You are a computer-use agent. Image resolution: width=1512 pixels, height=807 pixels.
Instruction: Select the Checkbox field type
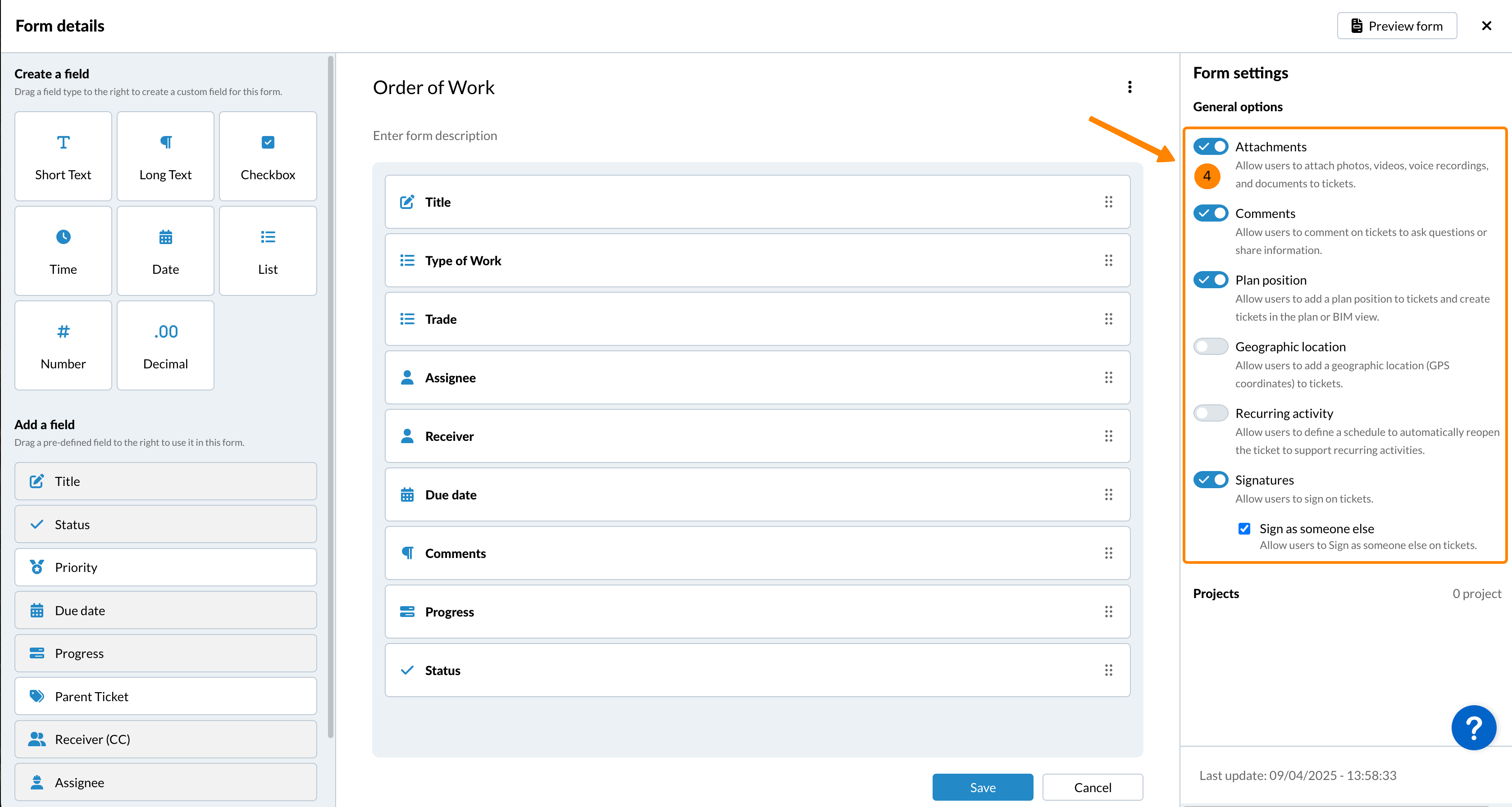pos(268,156)
